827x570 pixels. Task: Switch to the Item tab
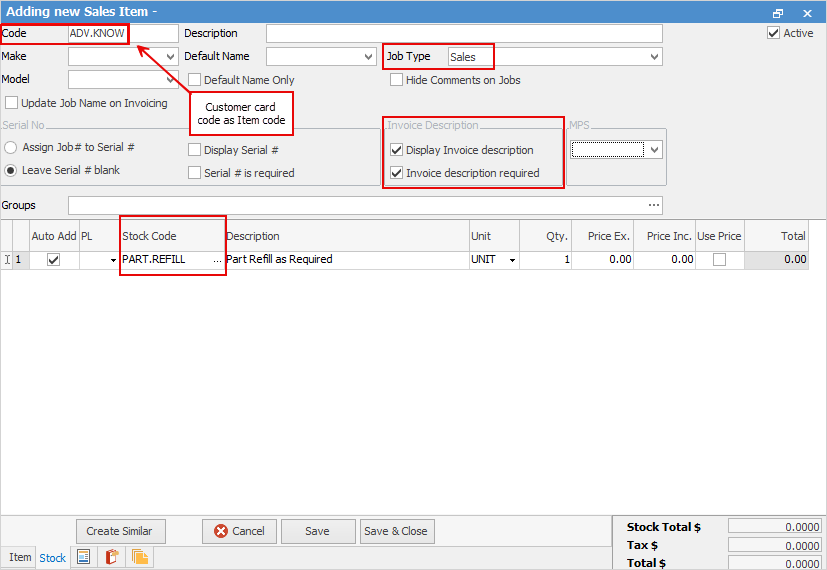coord(20,557)
